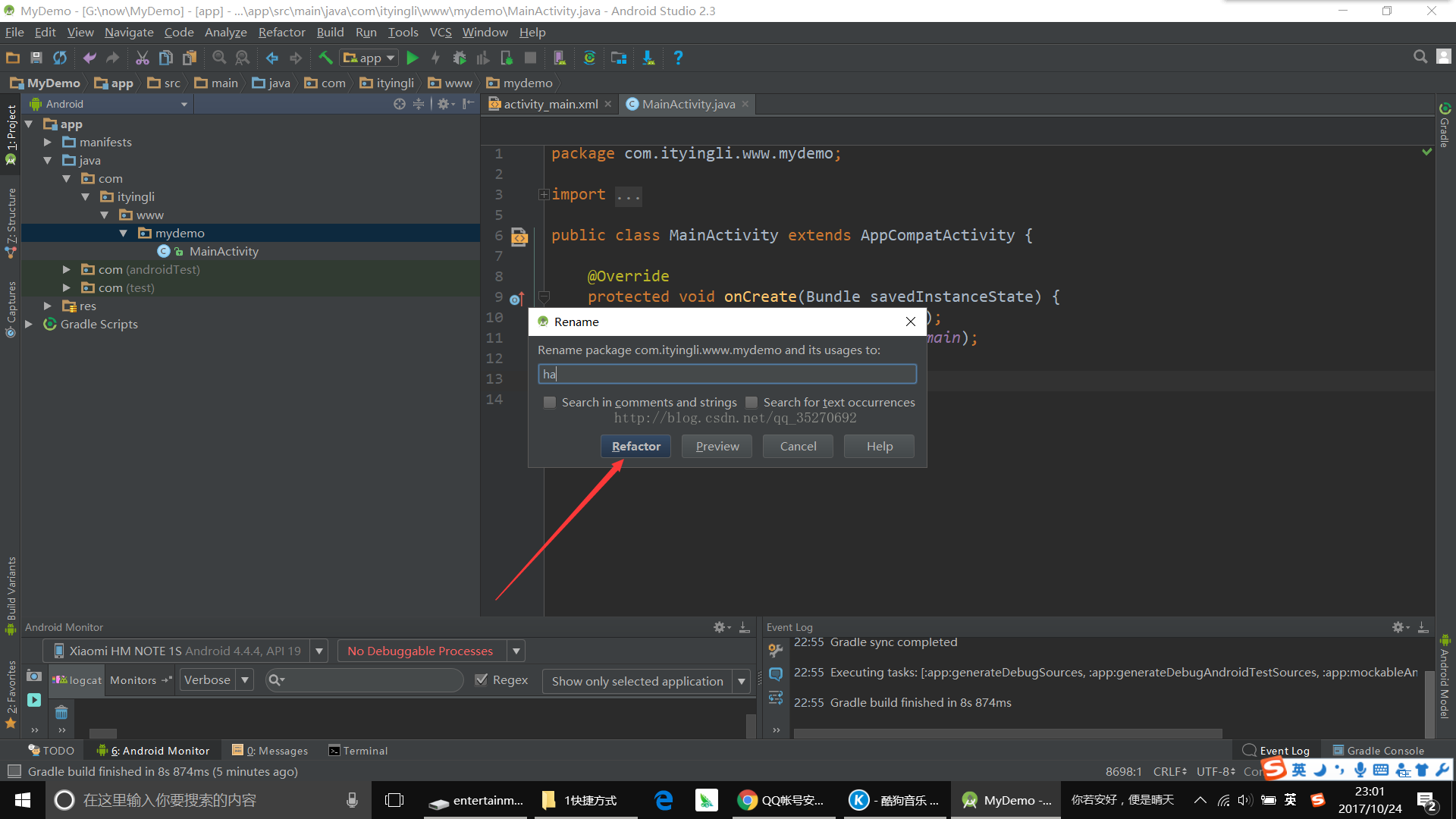Click the scroll from source target icon
This screenshot has height=819, width=1456.
click(400, 104)
